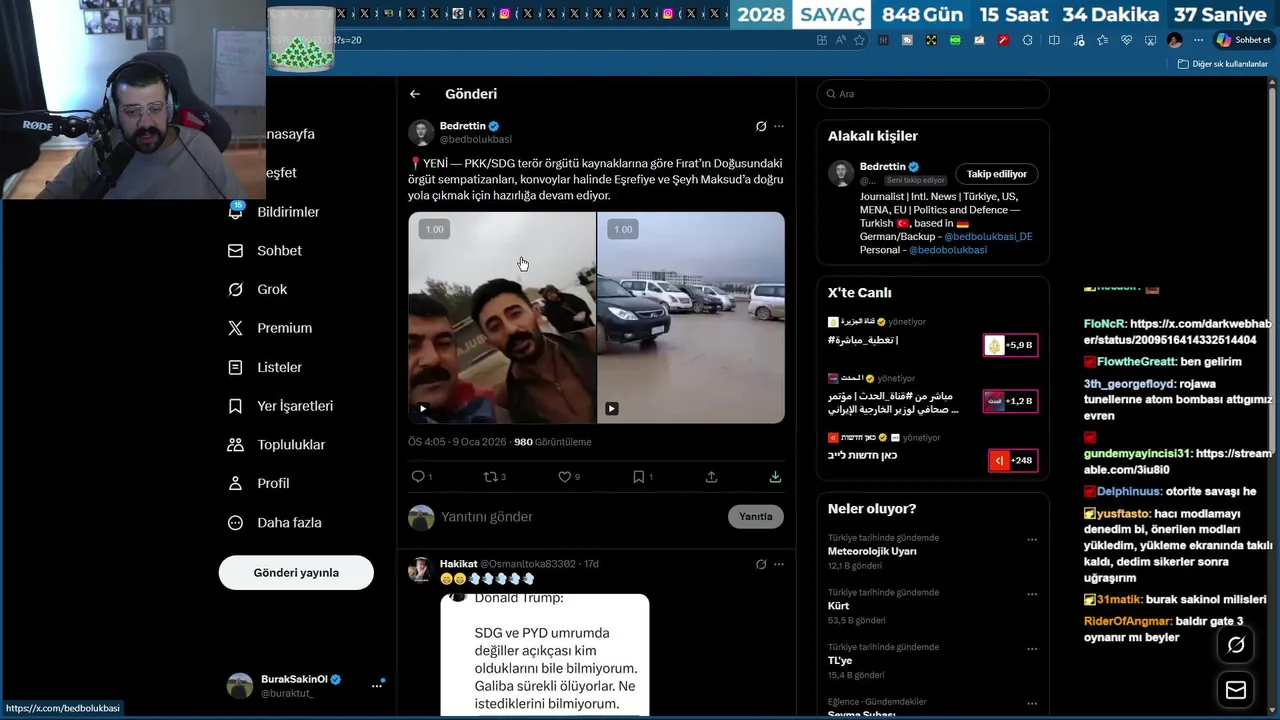Open the streamable link in chat
Screen dimensions: 1280x720
coord(1178,461)
